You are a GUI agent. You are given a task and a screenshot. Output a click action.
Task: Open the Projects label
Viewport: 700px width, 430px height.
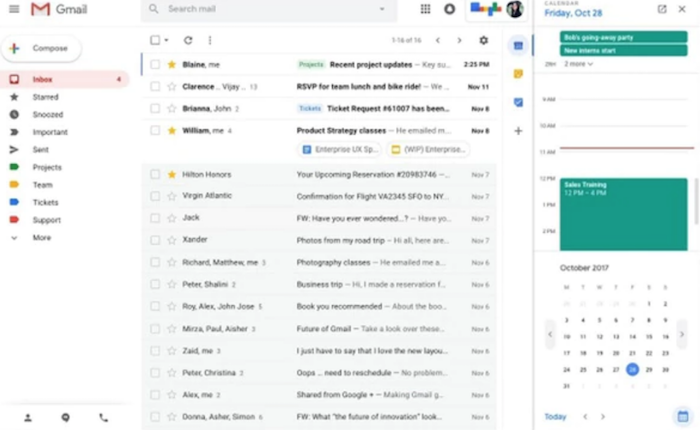(x=47, y=167)
